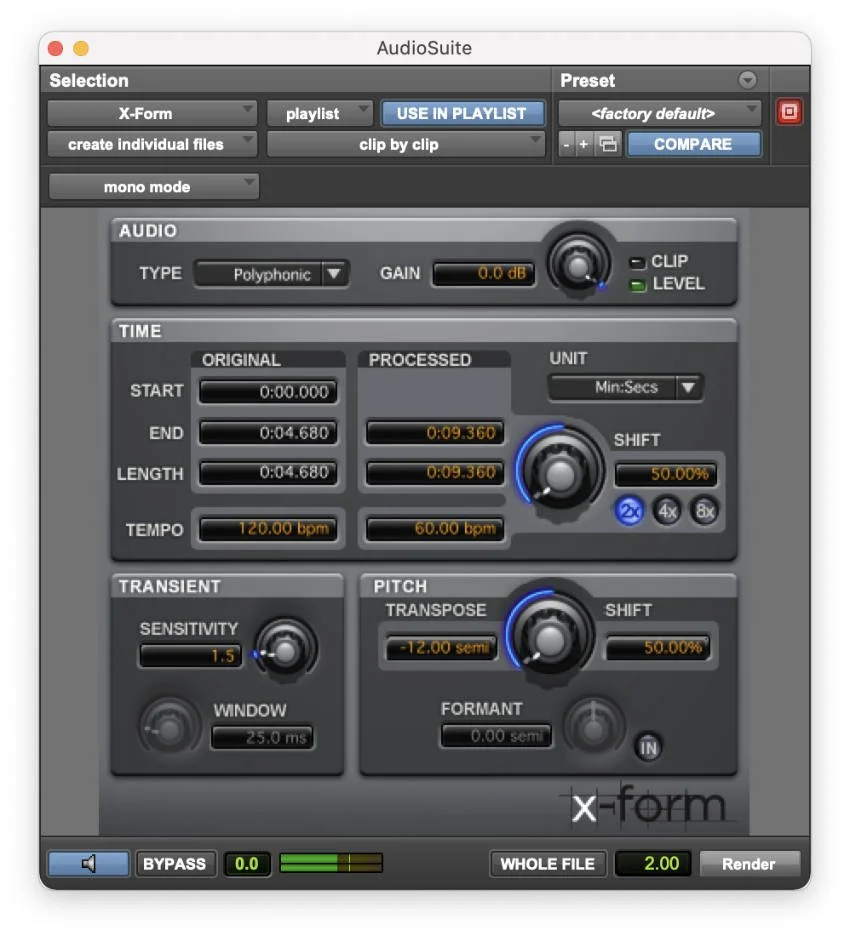
Task: Toggle the COMPARE button
Action: [x=694, y=144]
